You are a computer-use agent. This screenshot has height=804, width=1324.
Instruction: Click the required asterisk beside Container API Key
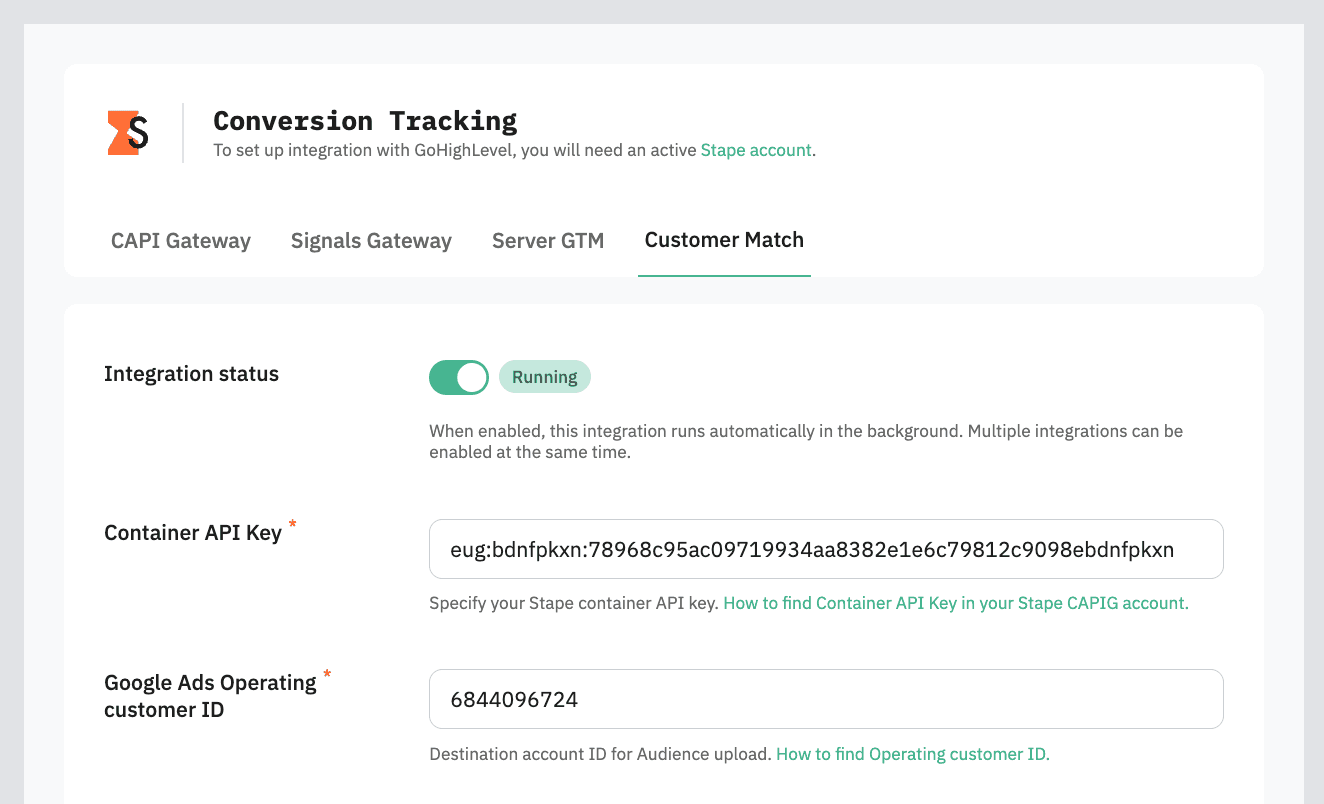click(x=291, y=524)
